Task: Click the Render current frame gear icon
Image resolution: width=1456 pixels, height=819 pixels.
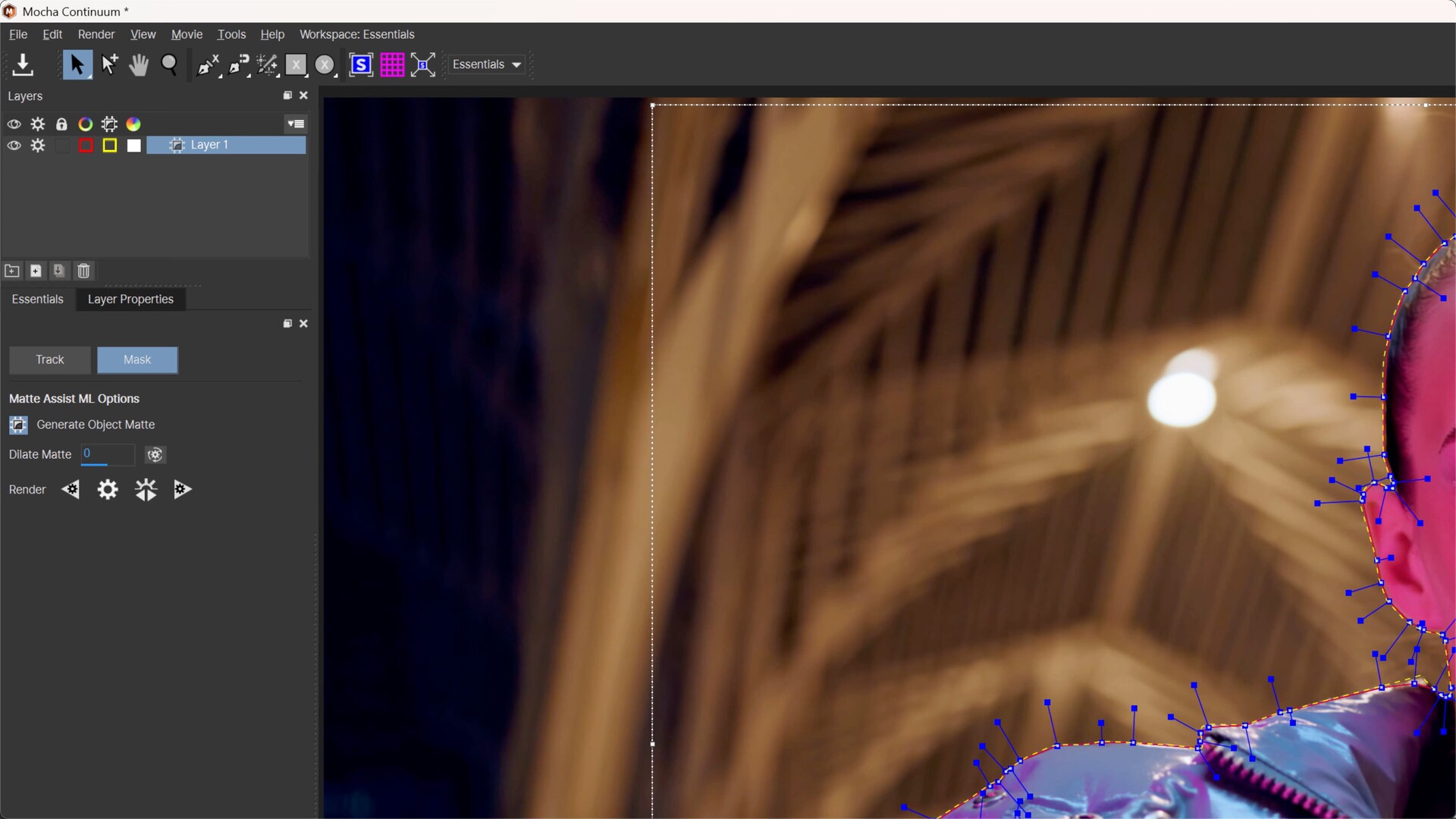Action: pos(108,490)
